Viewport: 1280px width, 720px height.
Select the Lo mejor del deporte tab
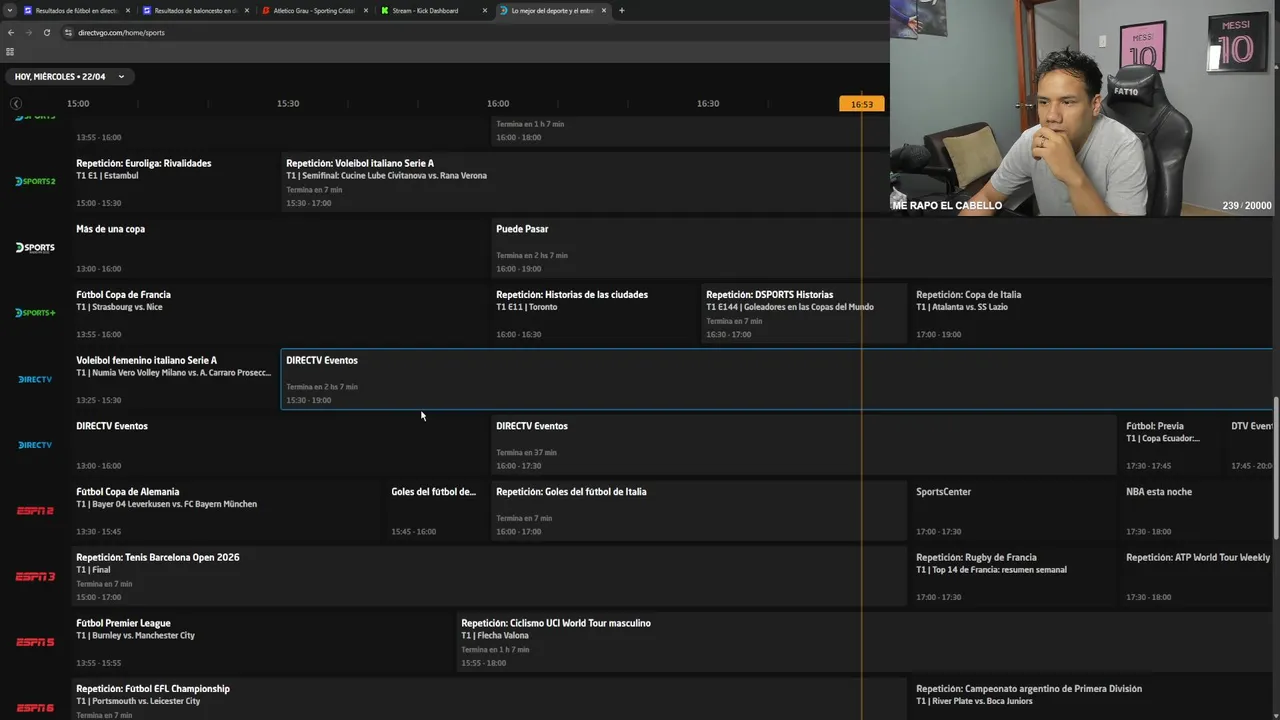pyautogui.click(x=553, y=11)
